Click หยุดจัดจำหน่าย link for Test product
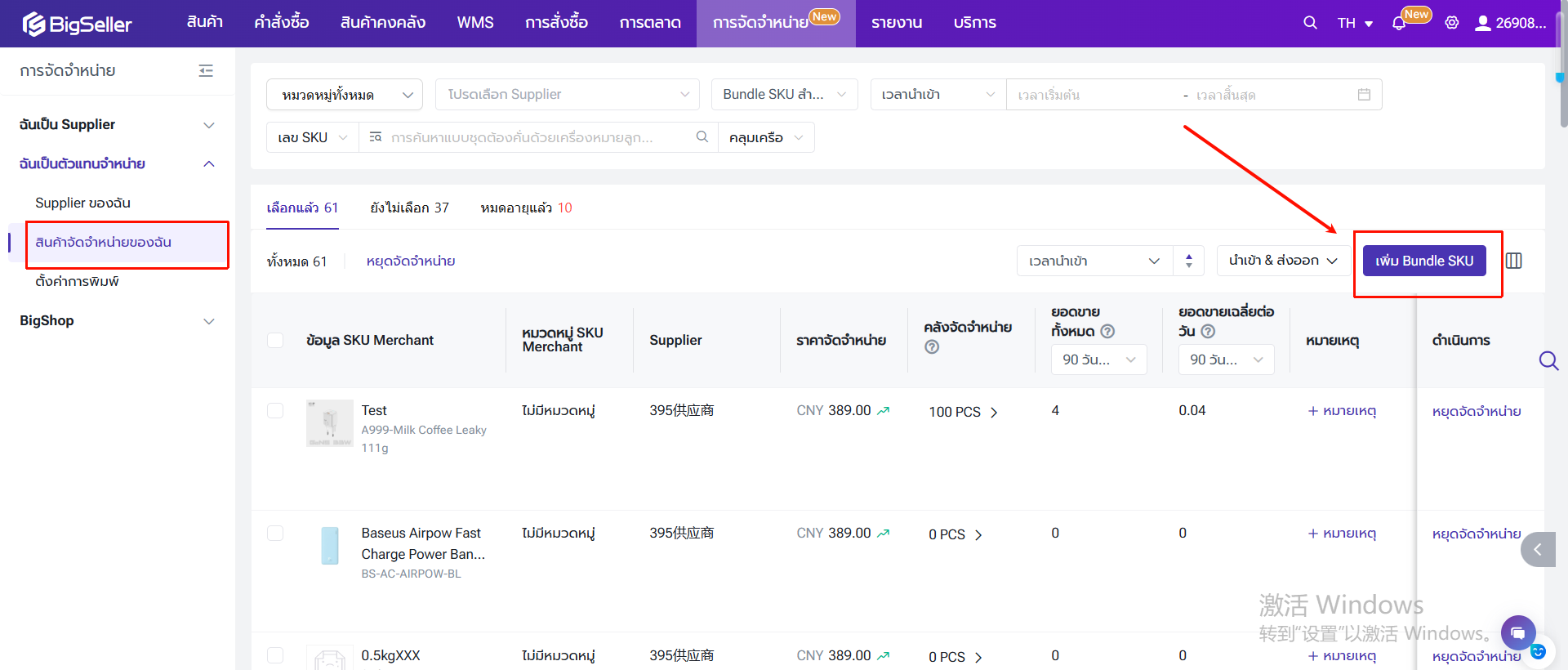1568x670 pixels. click(1476, 411)
